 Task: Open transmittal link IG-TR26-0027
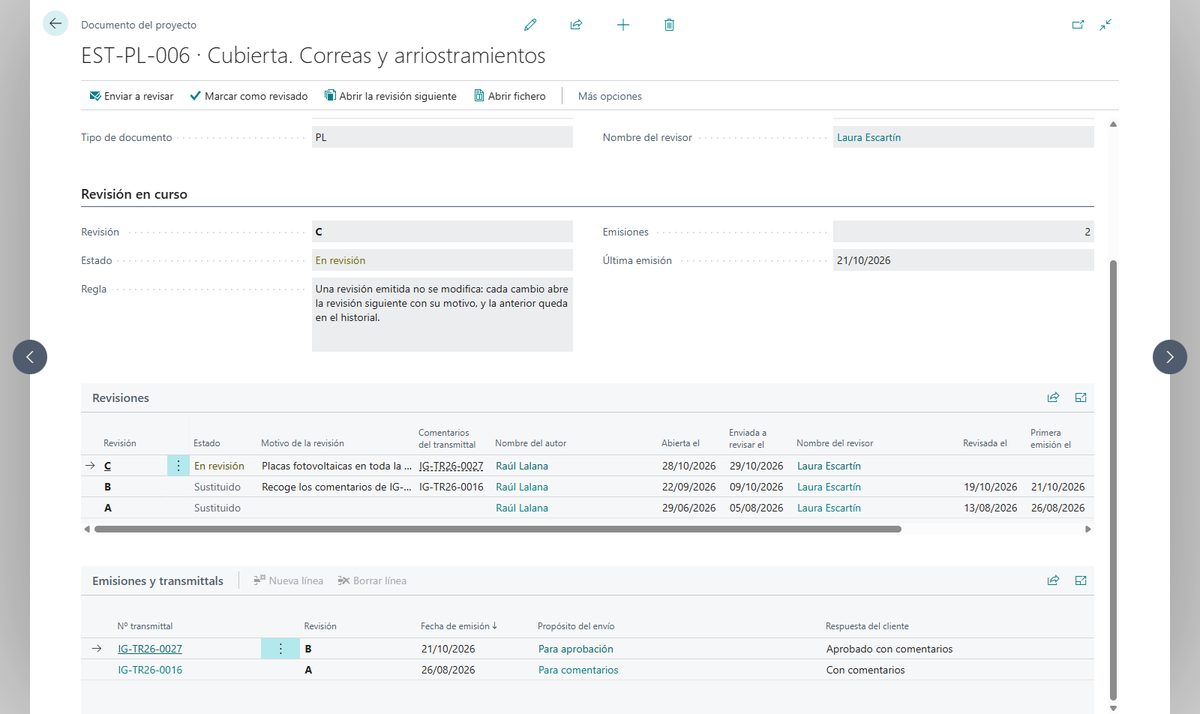coord(150,649)
